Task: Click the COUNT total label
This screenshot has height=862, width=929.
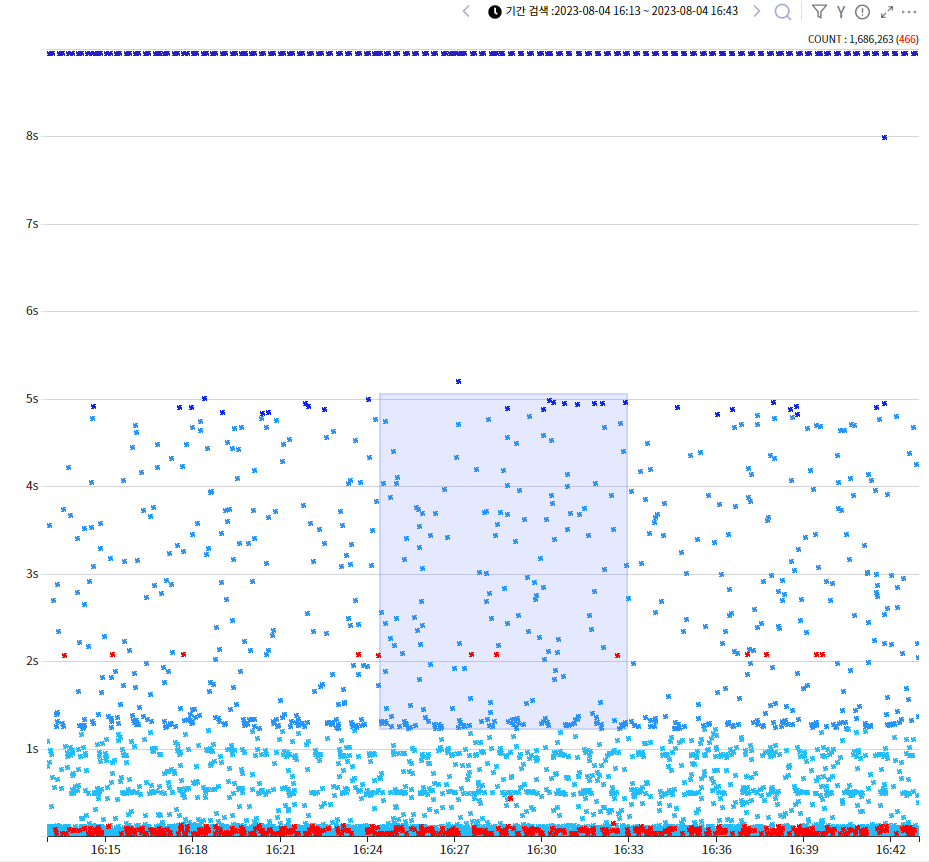Action: (x=850, y=39)
